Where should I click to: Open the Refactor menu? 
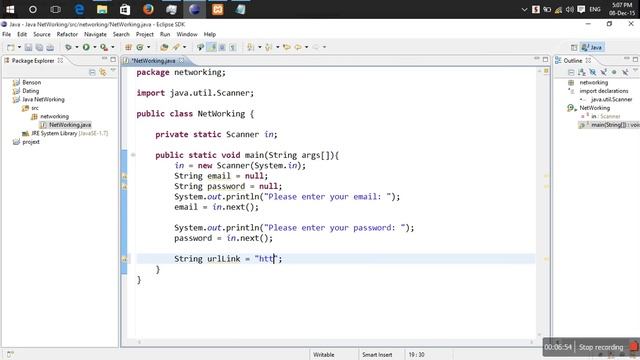67,34
